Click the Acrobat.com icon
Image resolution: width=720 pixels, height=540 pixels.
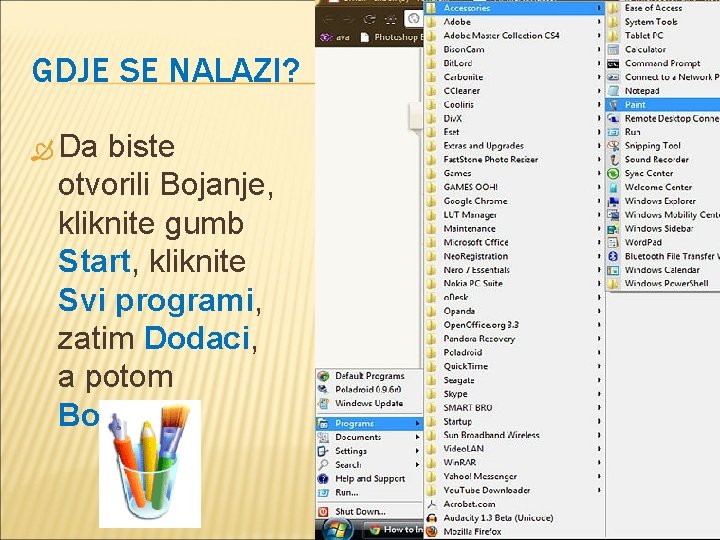[x=432, y=504]
